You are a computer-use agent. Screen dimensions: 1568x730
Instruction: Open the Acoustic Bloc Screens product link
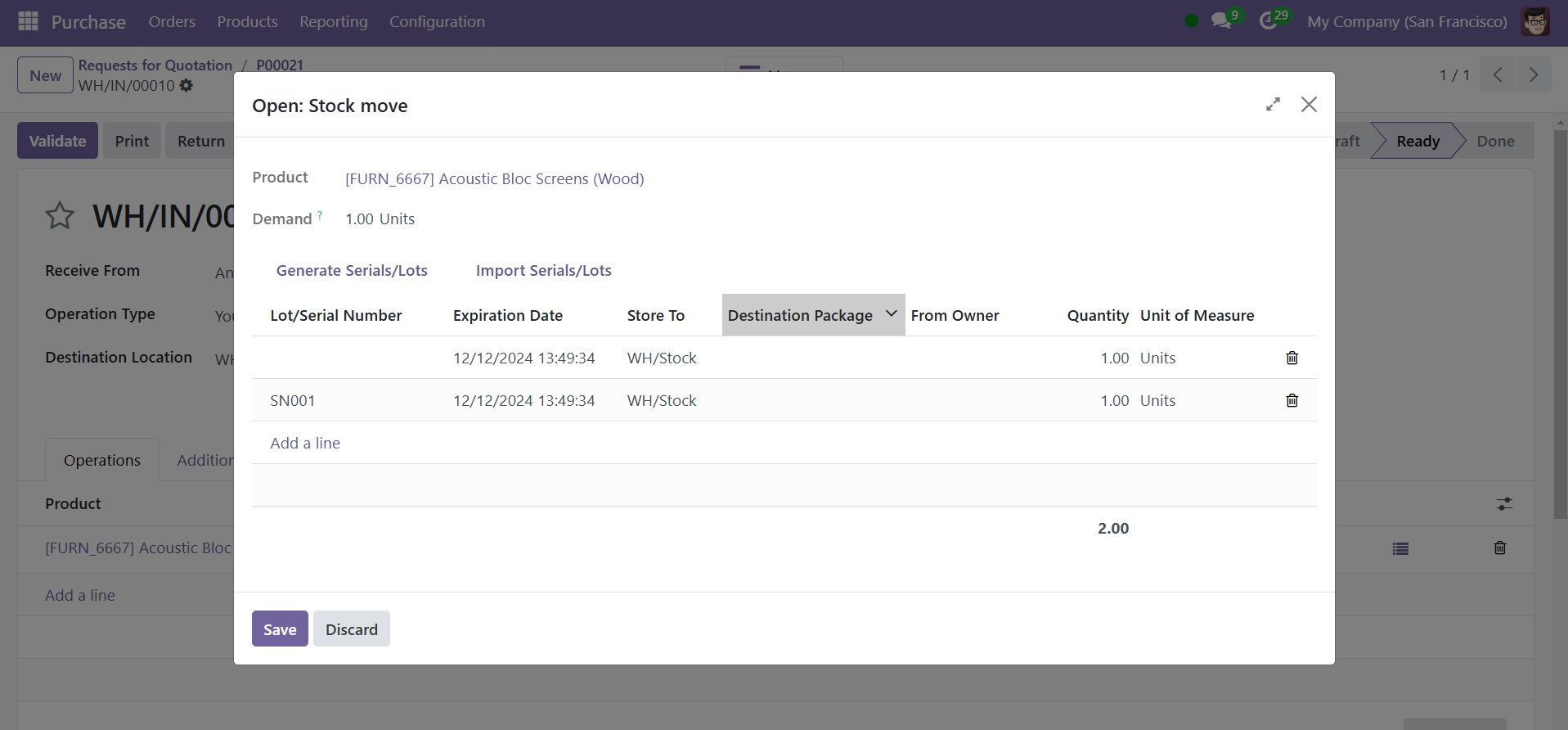[x=495, y=178]
